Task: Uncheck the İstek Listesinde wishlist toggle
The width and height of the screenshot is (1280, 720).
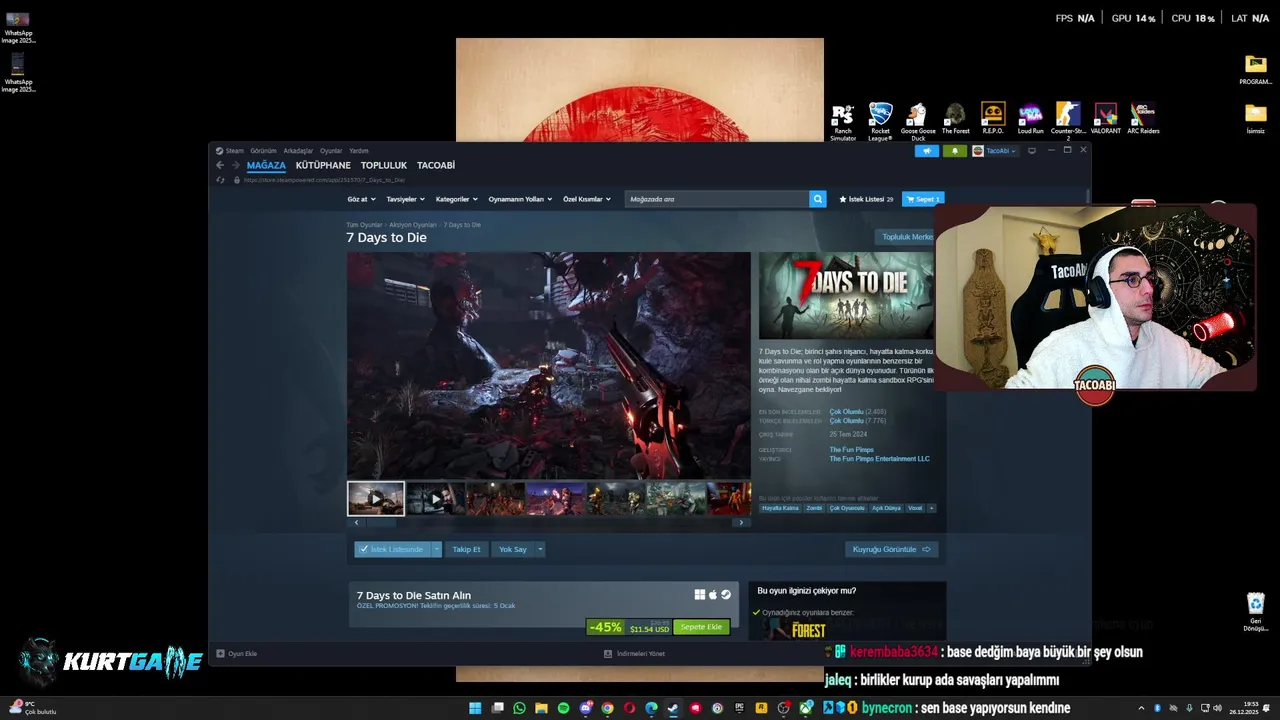Action: [x=391, y=549]
